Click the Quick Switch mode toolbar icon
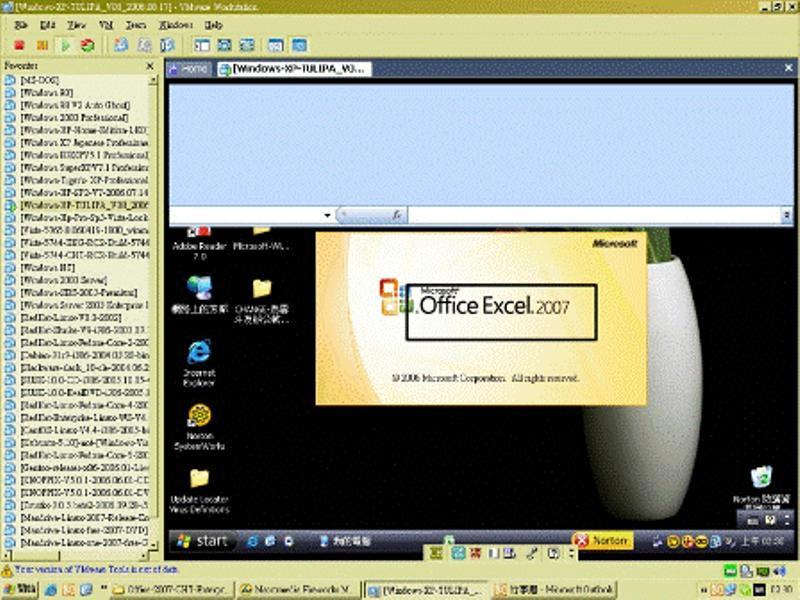Image resolution: width=800 pixels, height=600 pixels. [x=224, y=45]
